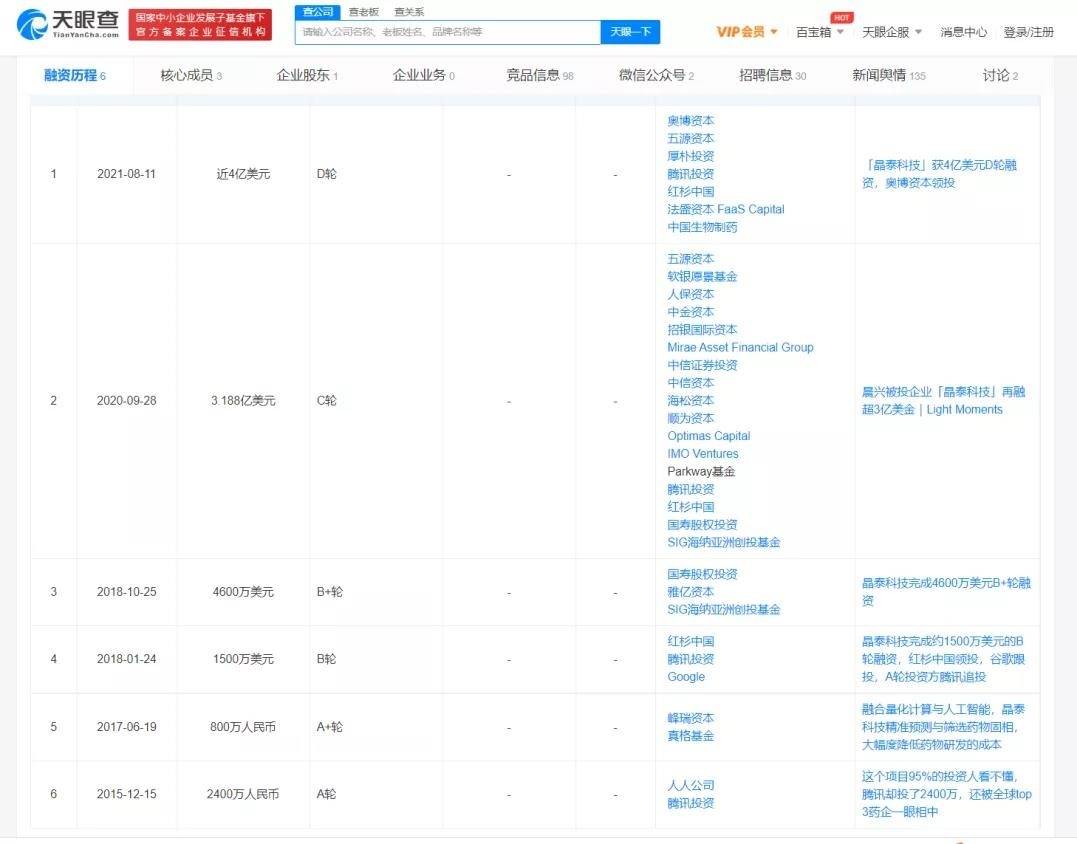This screenshot has height=844, width=1077.
Task: Click the company name search input field
Action: click(x=447, y=32)
